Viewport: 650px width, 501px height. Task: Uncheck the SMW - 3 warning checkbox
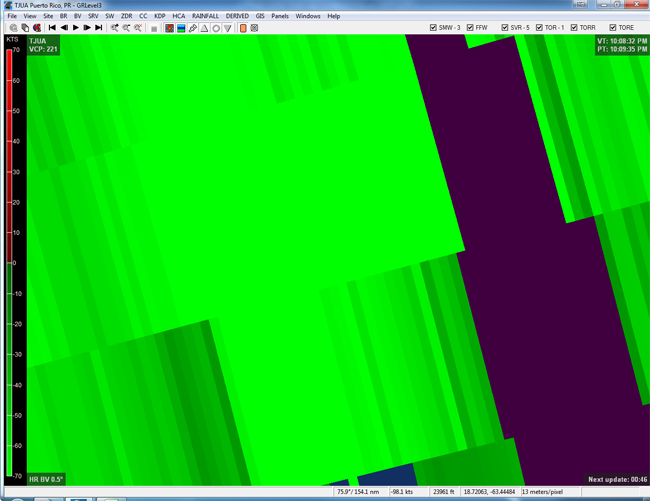click(433, 28)
